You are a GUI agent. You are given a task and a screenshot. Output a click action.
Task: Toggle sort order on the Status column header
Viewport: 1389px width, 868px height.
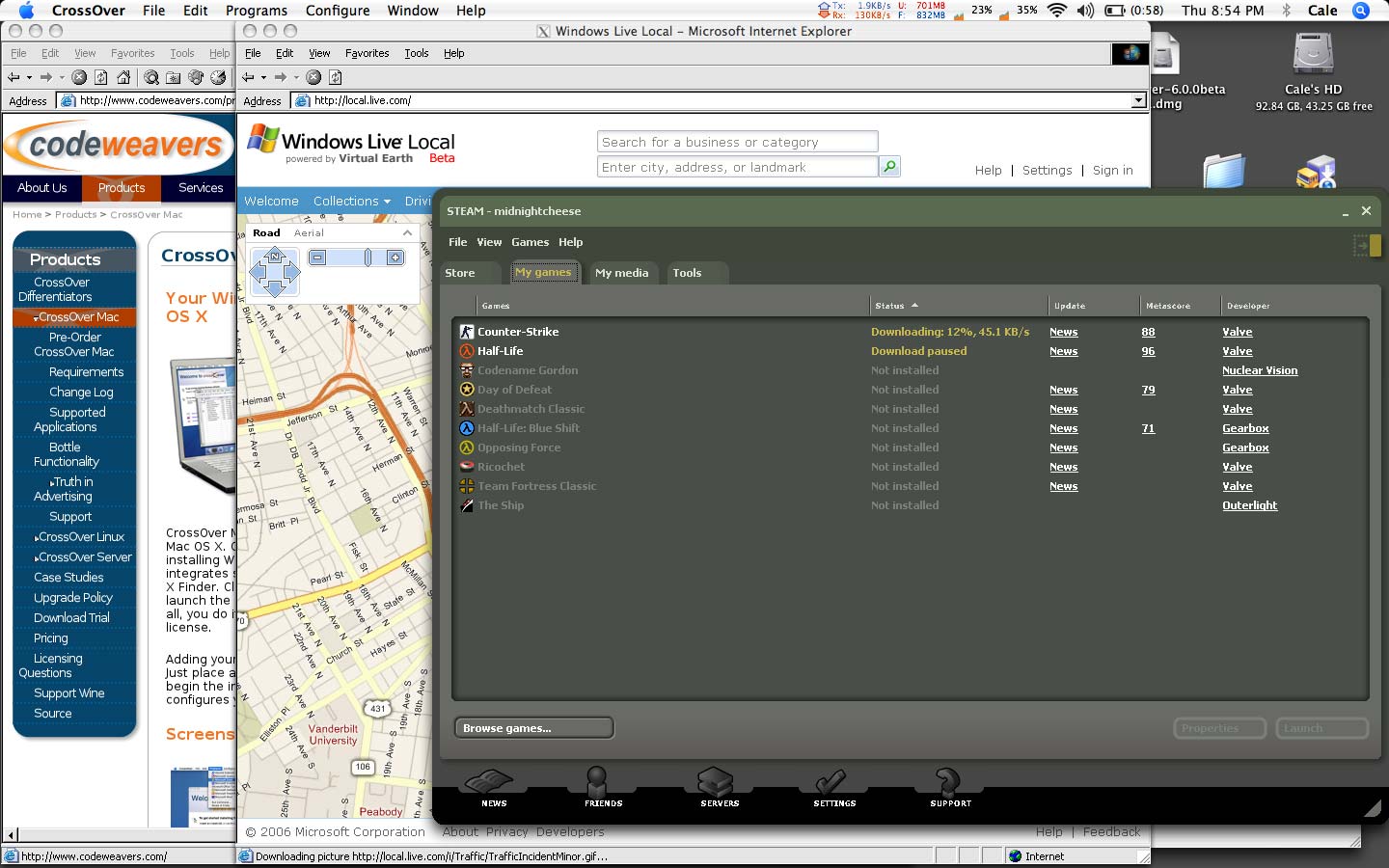(x=897, y=306)
